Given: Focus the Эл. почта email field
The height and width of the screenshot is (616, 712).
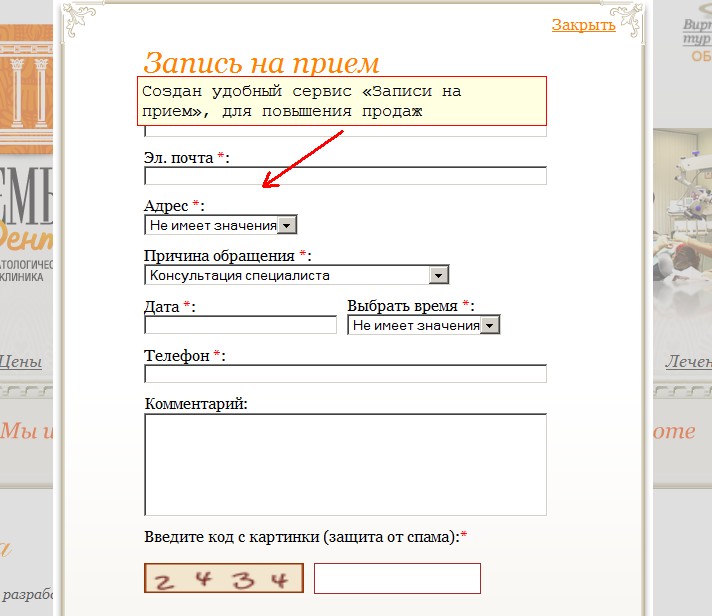Looking at the screenshot, I should pos(345,176).
